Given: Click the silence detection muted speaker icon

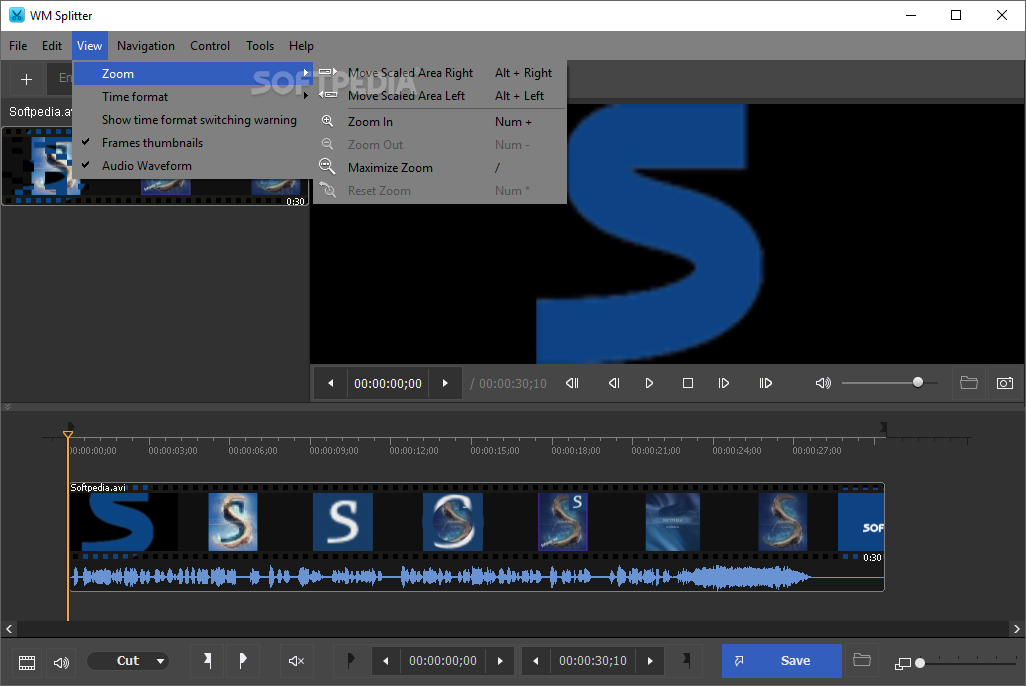Looking at the screenshot, I should [x=296, y=661].
